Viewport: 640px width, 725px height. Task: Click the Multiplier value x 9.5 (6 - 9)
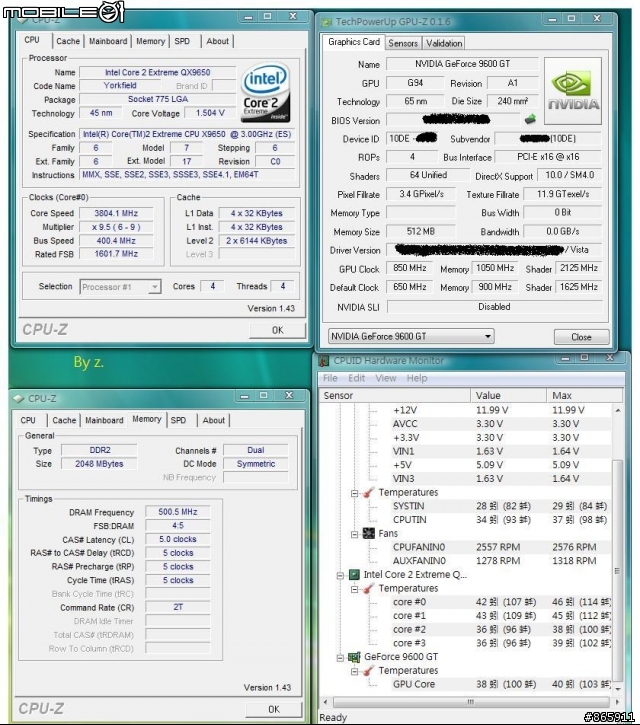[x=116, y=227]
